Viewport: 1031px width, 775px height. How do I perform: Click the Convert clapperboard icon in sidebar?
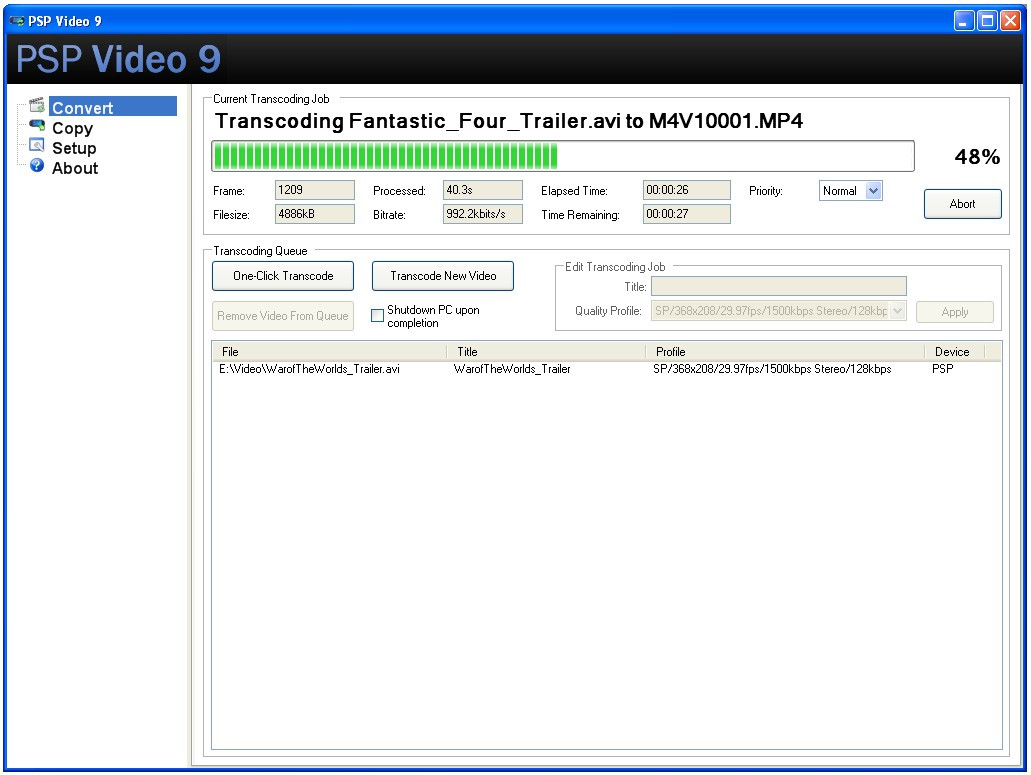tap(37, 105)
